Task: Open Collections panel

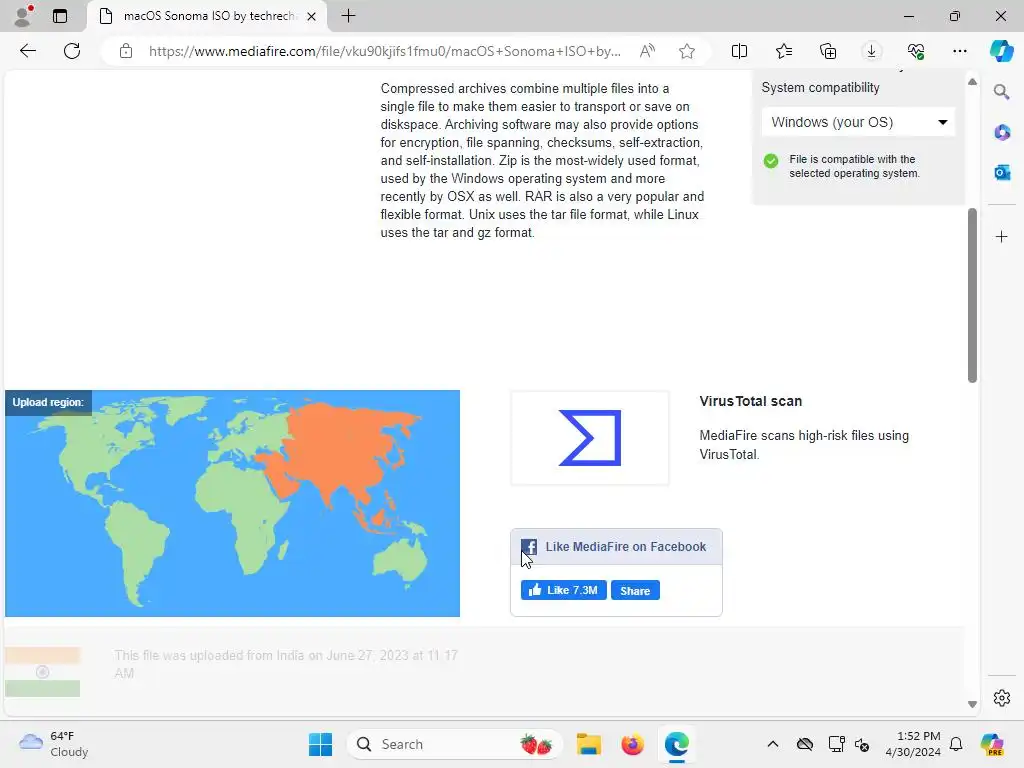Action: click(827, 51)
